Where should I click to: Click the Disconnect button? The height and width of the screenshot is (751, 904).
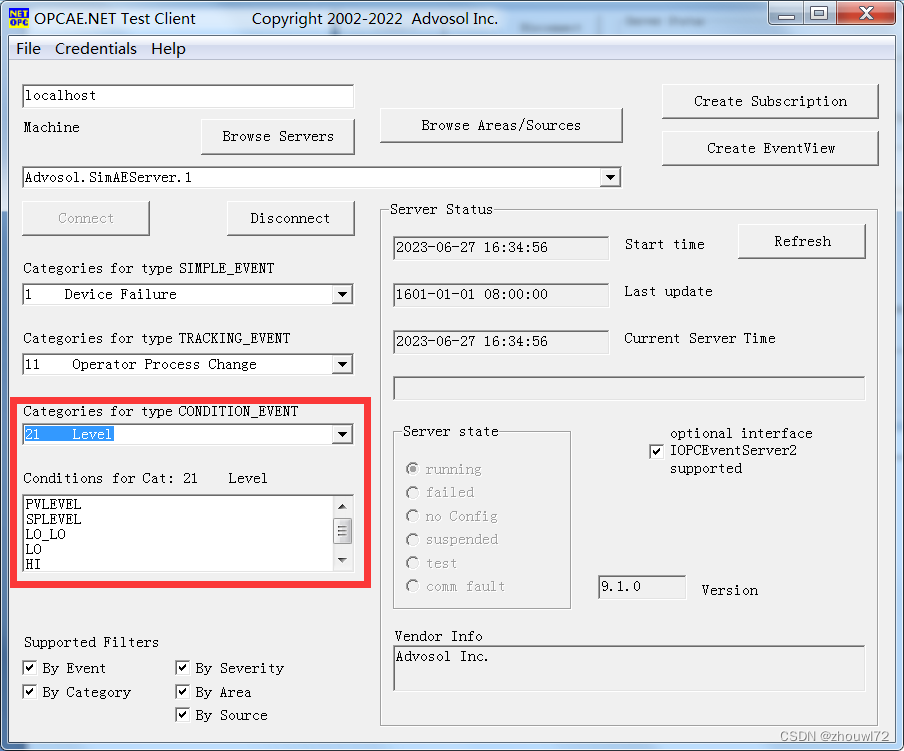[291, 218]
